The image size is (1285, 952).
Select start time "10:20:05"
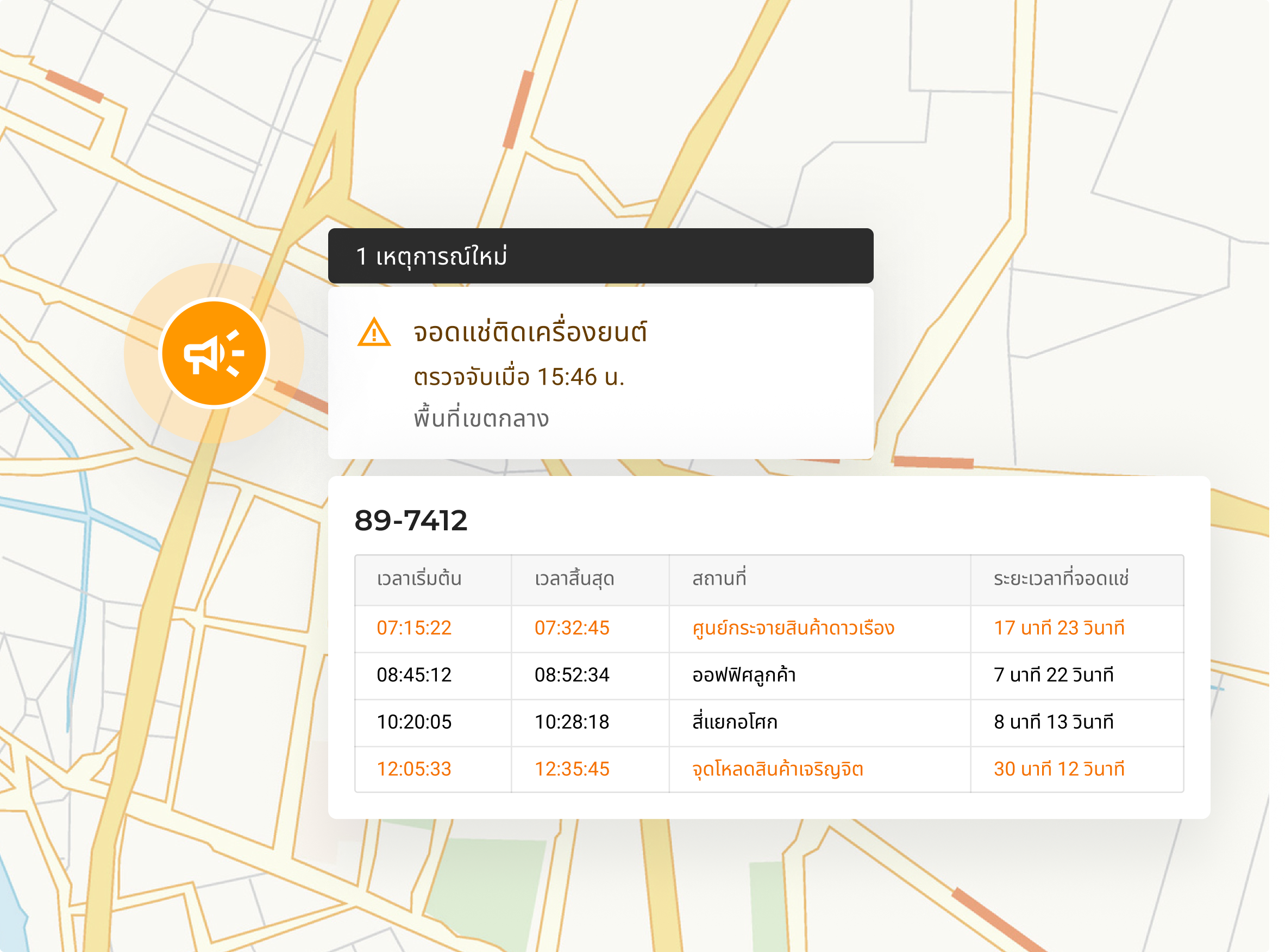tap(413, 722)
